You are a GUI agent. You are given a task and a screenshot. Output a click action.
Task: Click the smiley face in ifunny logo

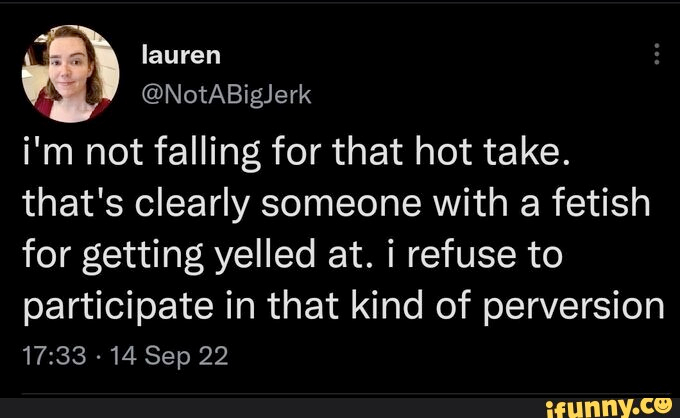point(665,403)
